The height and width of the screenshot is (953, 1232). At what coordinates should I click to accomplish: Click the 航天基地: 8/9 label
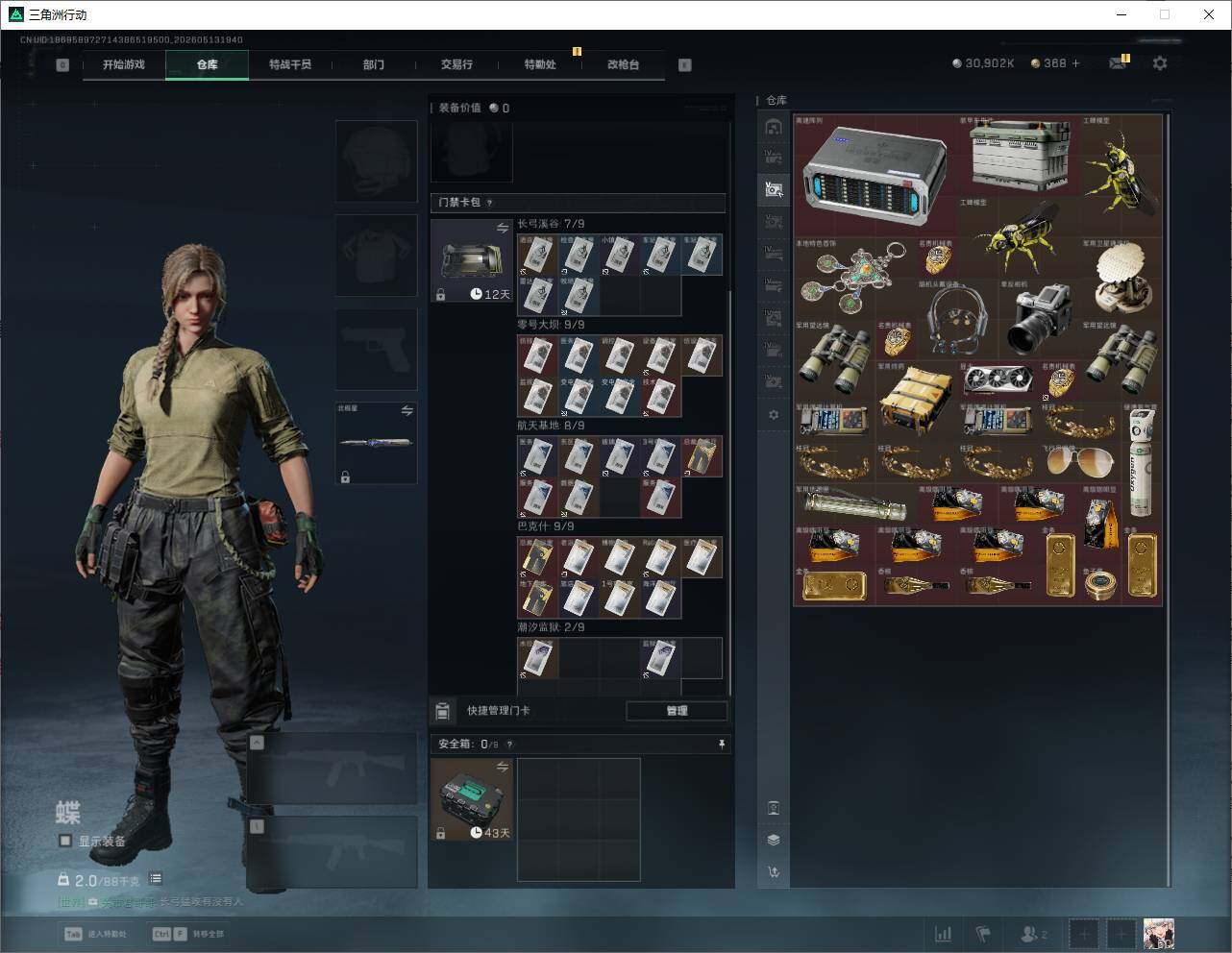click(x=551, y=426)
